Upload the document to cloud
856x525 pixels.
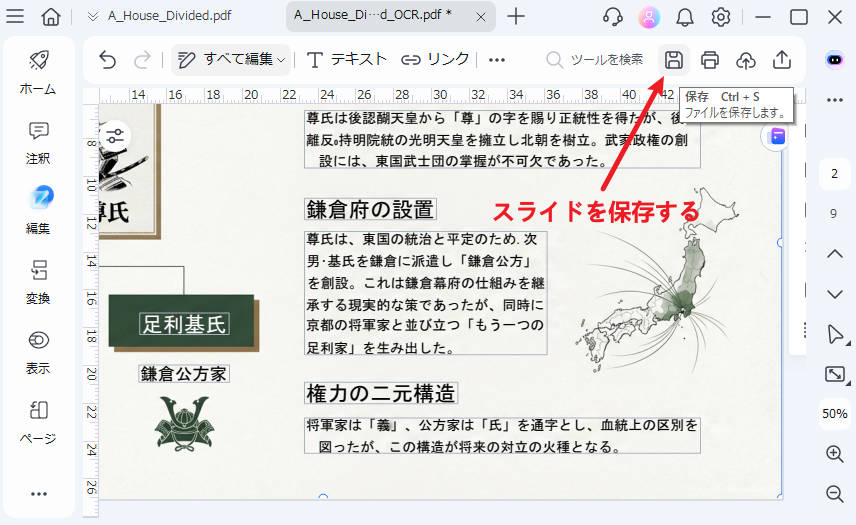[746, 59]
